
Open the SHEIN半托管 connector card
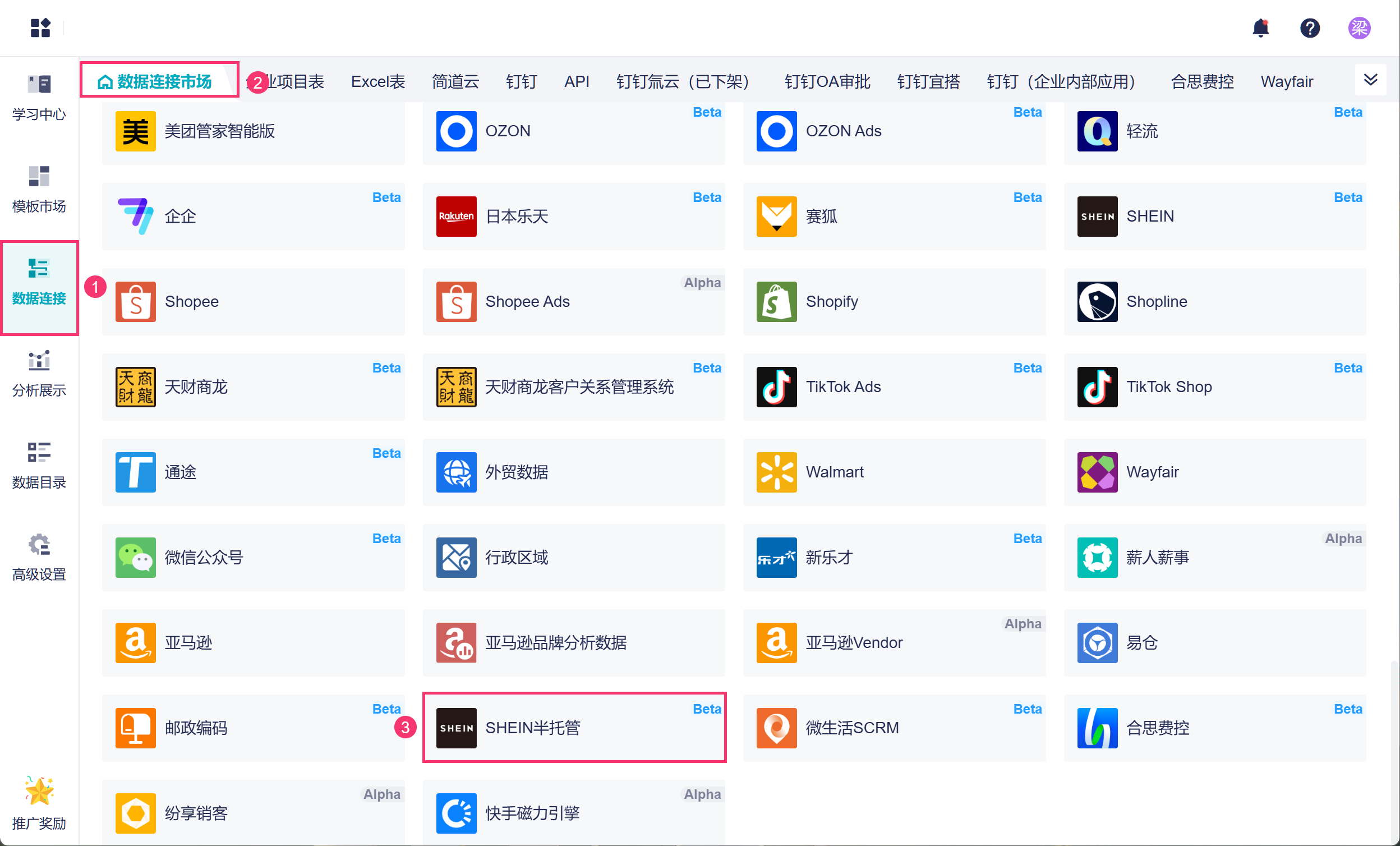coord(574,727)
